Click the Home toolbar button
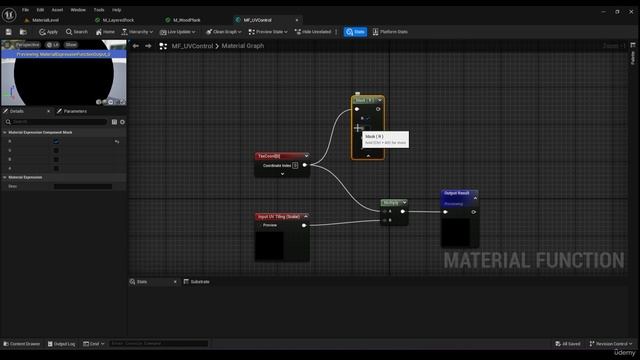The height and width of the screenshot is (360, 640). [x=105, y=32]
